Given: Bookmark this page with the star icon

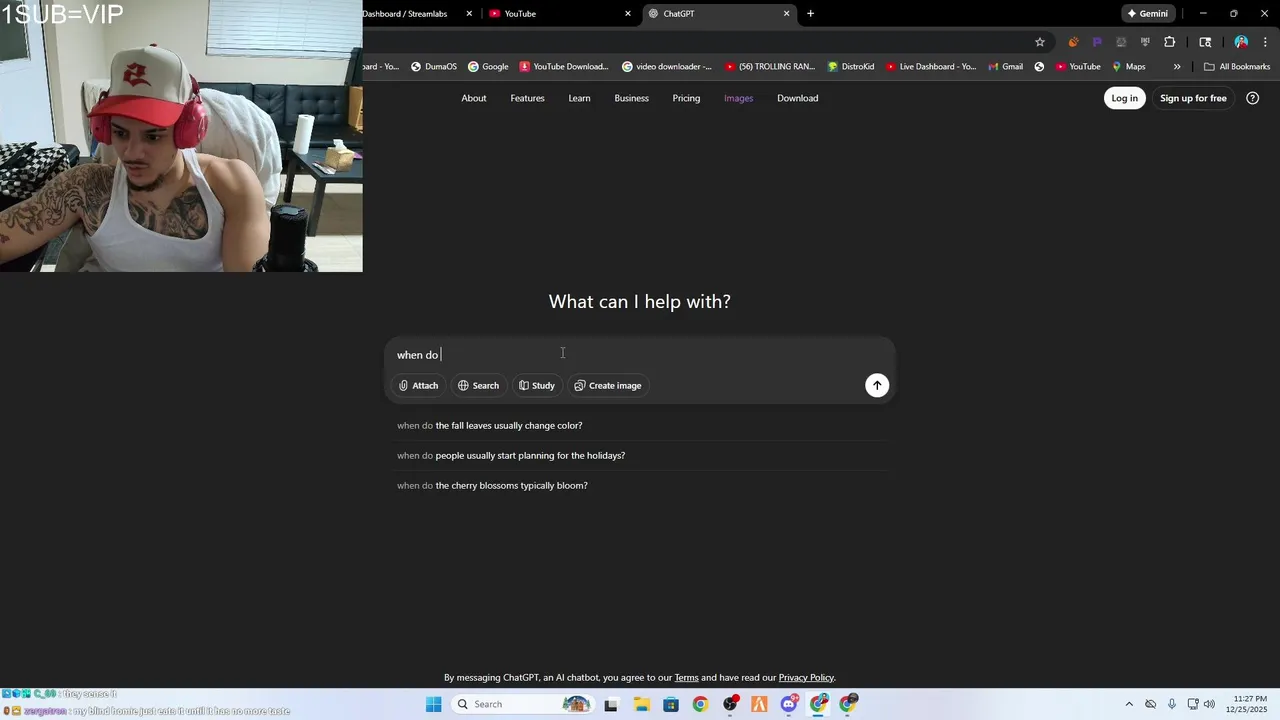Looking at the screenshot, I should tap(1040, 42).
